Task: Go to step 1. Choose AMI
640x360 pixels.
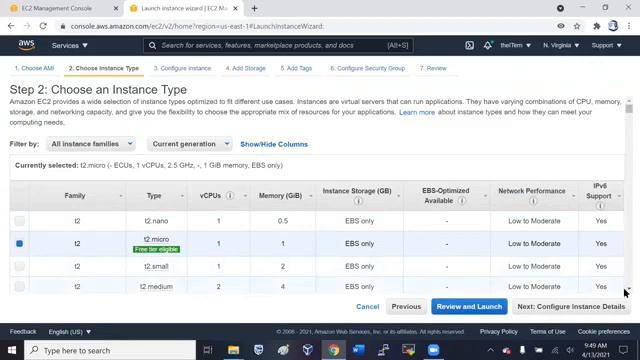Action: coord(34,68)
